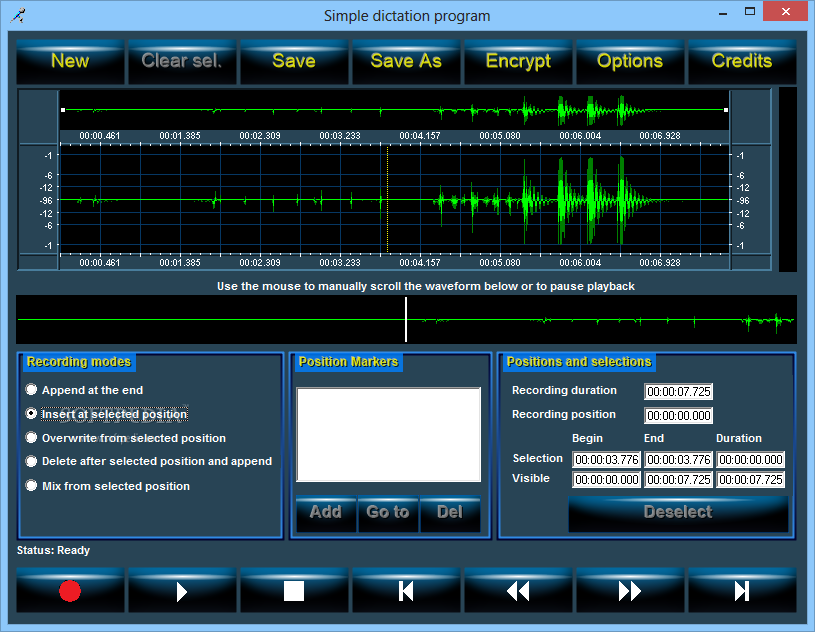Viewport: 815px width, 632px height.
Task: Select Append at the end mode
Action: 32,390
